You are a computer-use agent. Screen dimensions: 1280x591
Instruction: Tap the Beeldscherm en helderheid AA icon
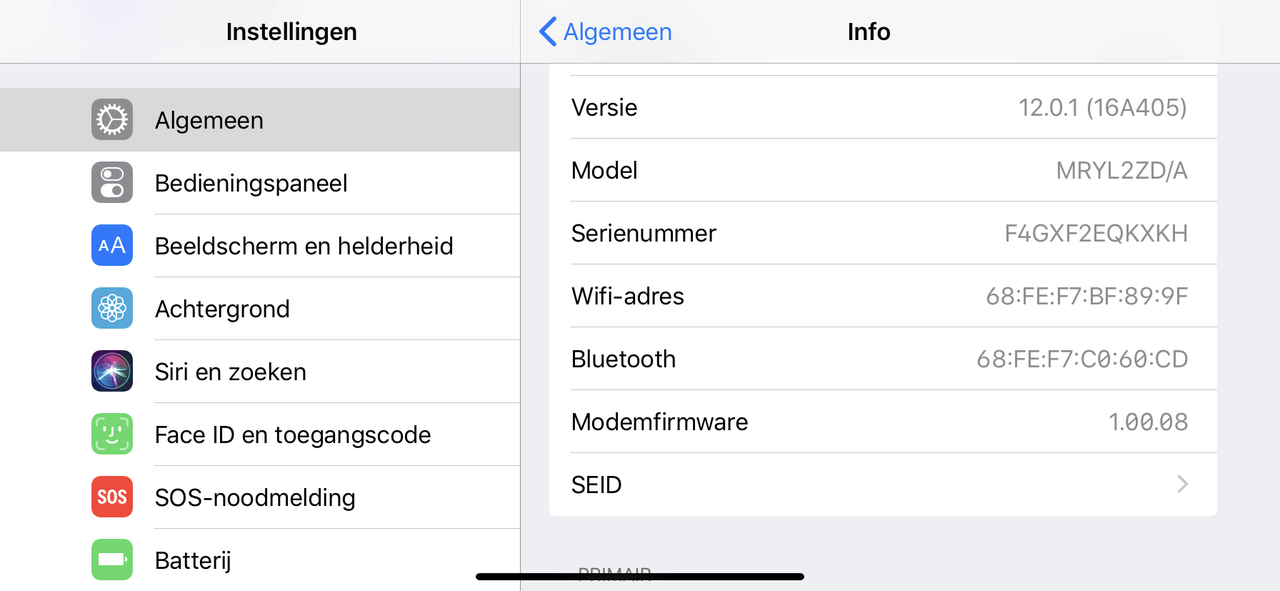(x=112, y=246)
